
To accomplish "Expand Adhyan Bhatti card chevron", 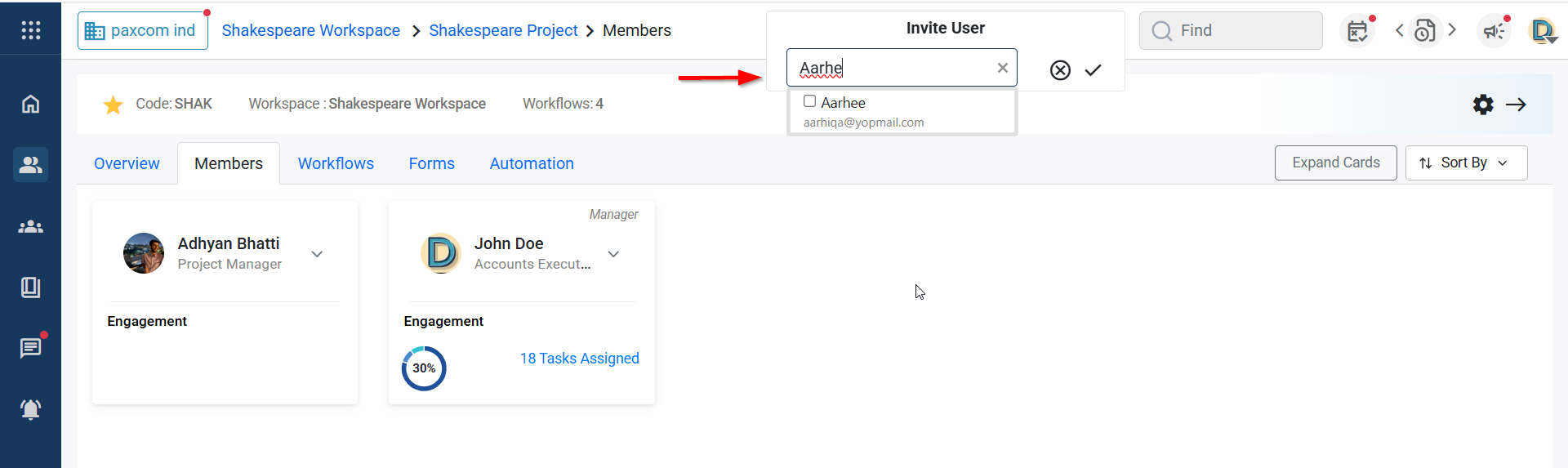I will [317, 254].
